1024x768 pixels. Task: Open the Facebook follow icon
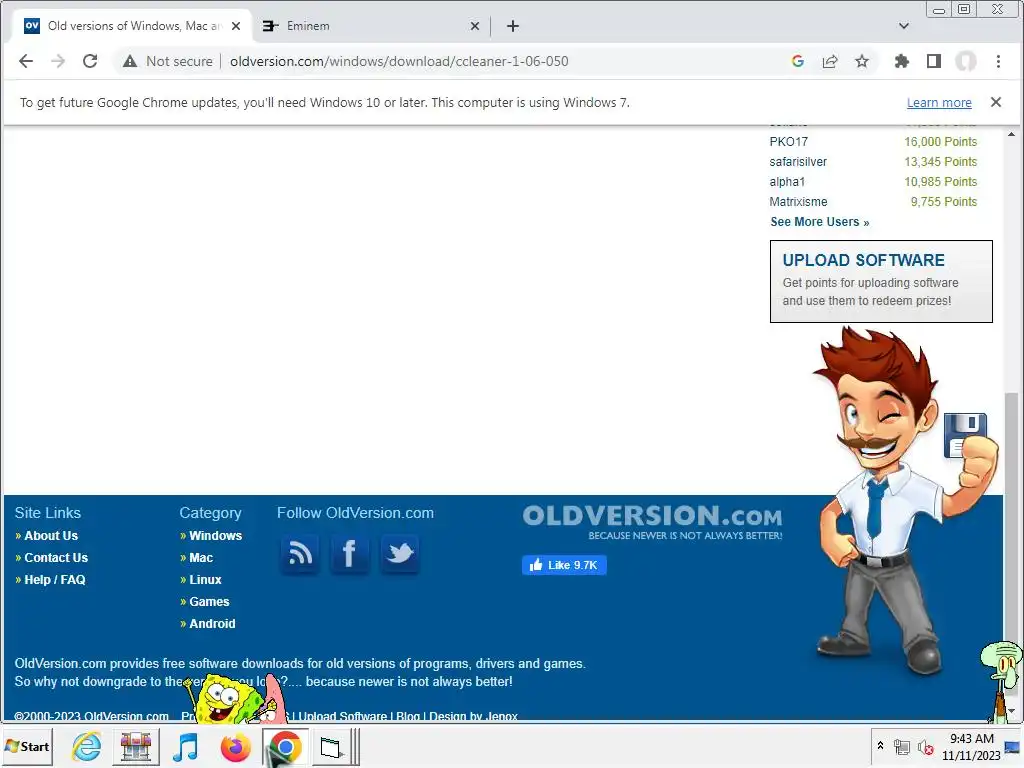pyautogui.click(x=349, y=554)
